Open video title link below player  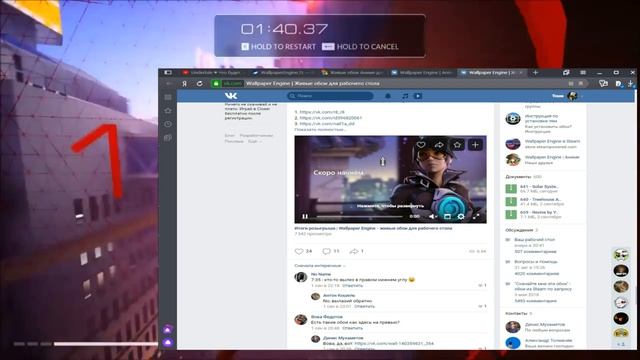click(373, 229)
